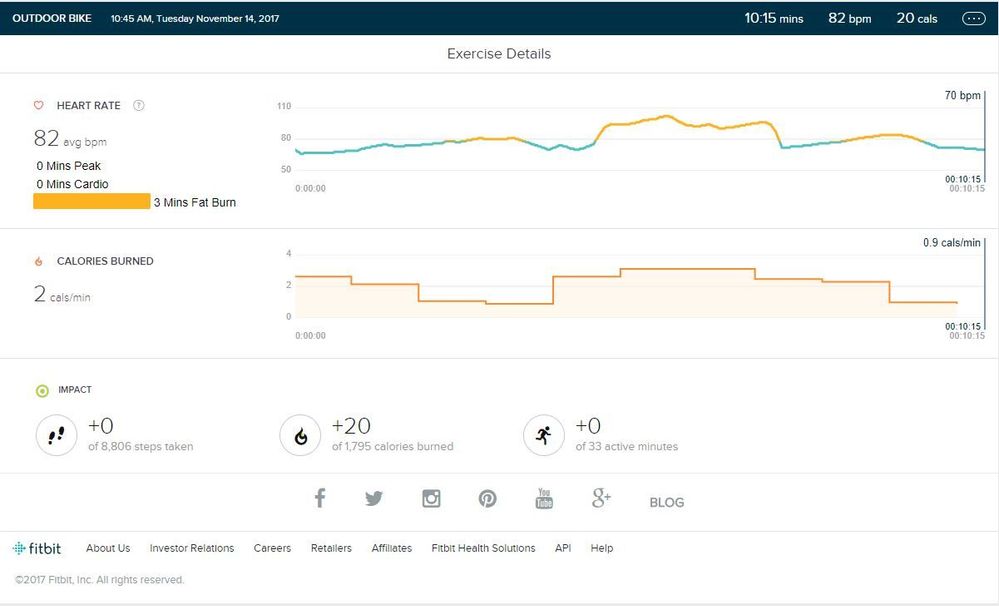Open Fitbit's Instagram page icon
This screenshot has width=999, height=606.
[431, 498]
